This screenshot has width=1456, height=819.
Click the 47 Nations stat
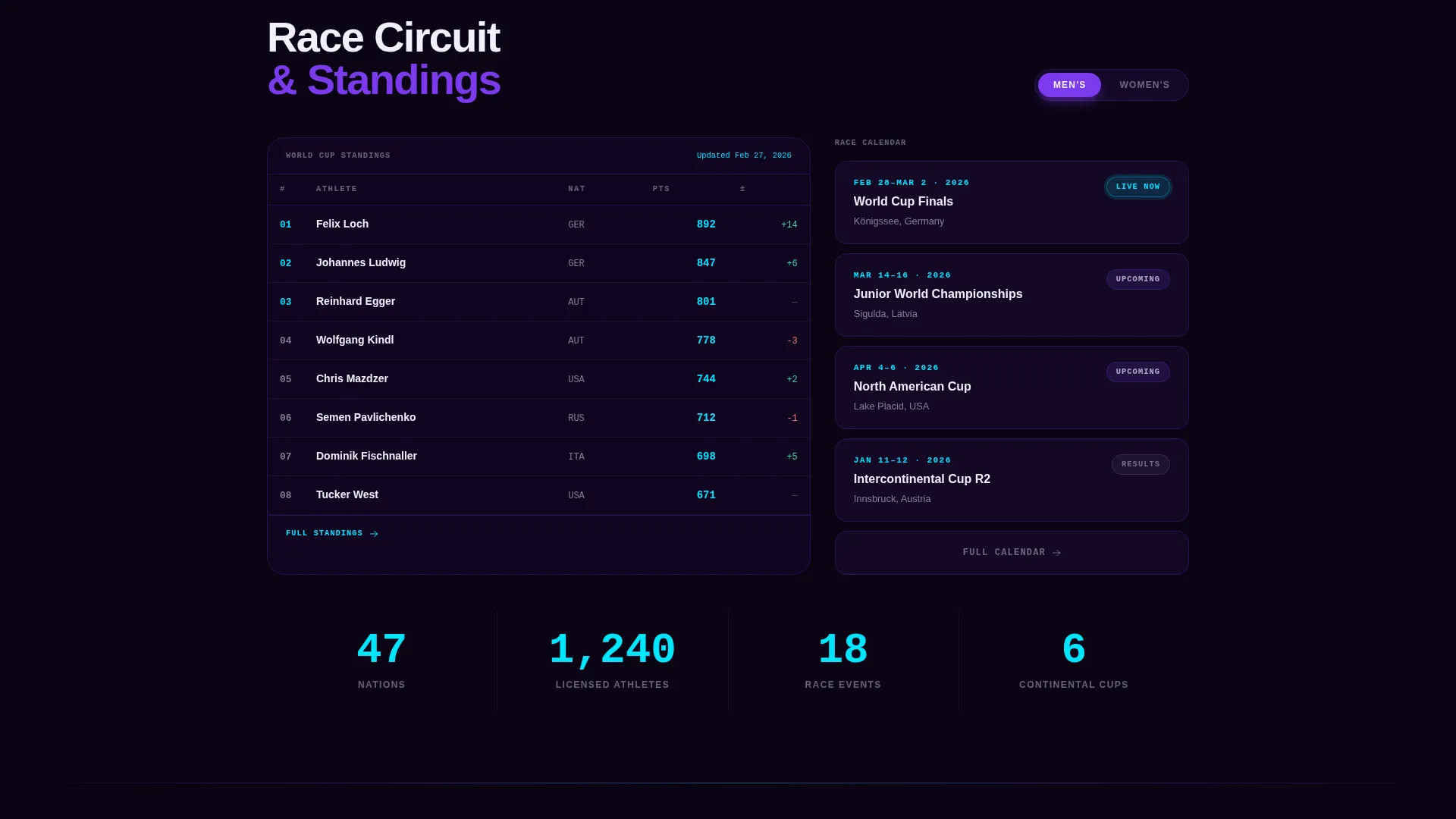[381, 660]
